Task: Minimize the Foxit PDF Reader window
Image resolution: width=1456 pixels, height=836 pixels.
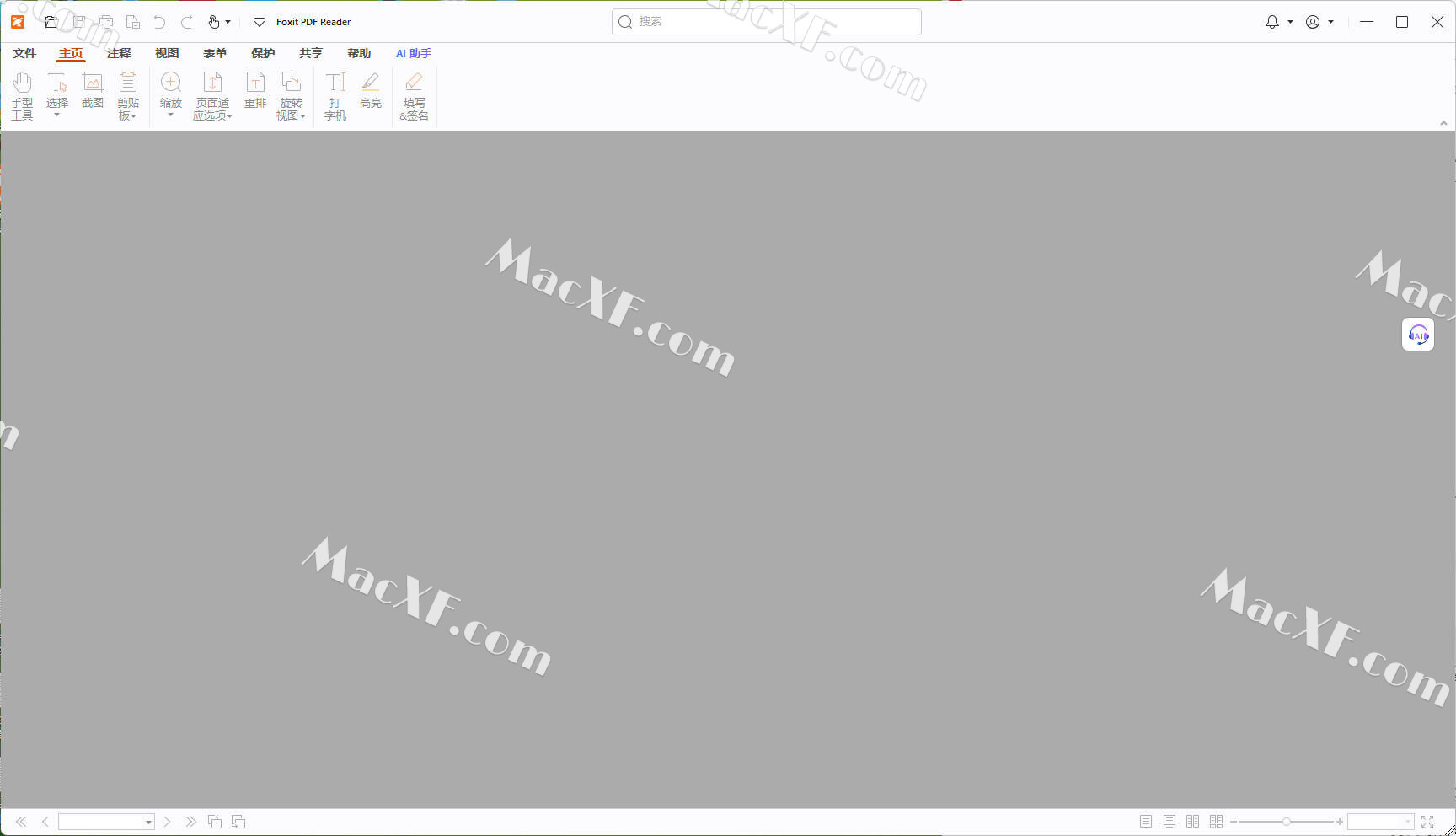Action: pyautogui.click(x=1367, y=22)
